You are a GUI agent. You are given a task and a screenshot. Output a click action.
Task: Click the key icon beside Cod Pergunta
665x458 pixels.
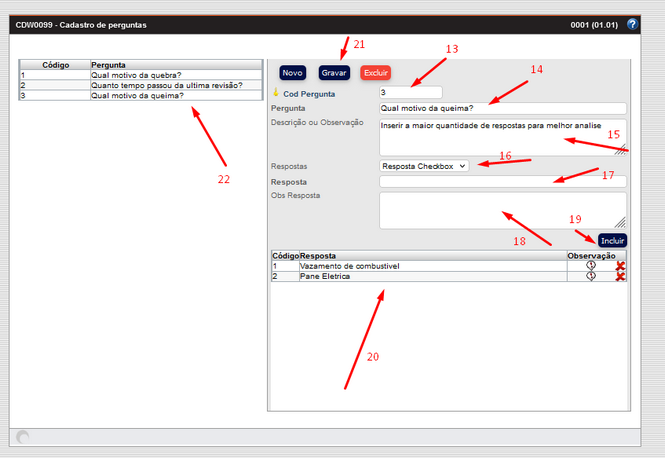tap(276, 93)
